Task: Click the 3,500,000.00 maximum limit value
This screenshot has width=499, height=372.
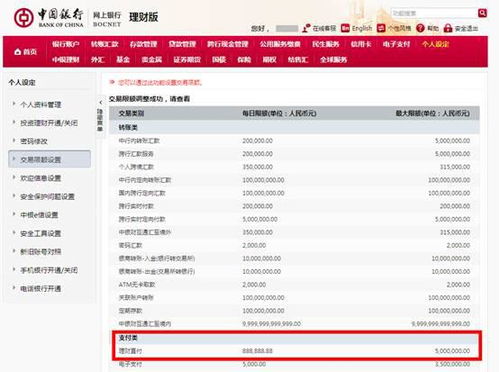Action: click(x=452, y=364)
